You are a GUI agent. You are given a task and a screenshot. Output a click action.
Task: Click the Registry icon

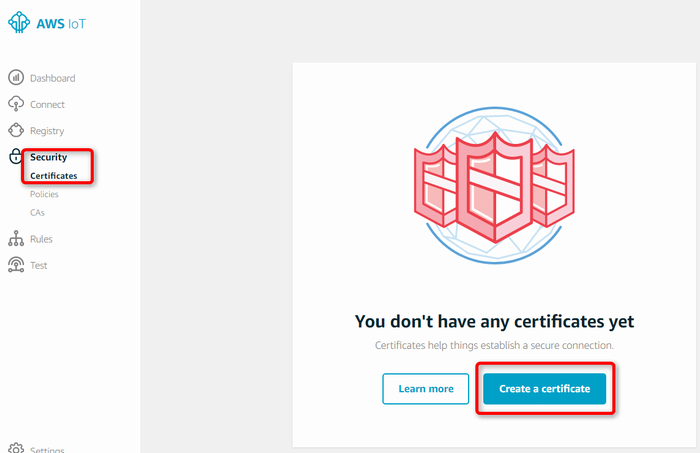click(x=16, y=130)
